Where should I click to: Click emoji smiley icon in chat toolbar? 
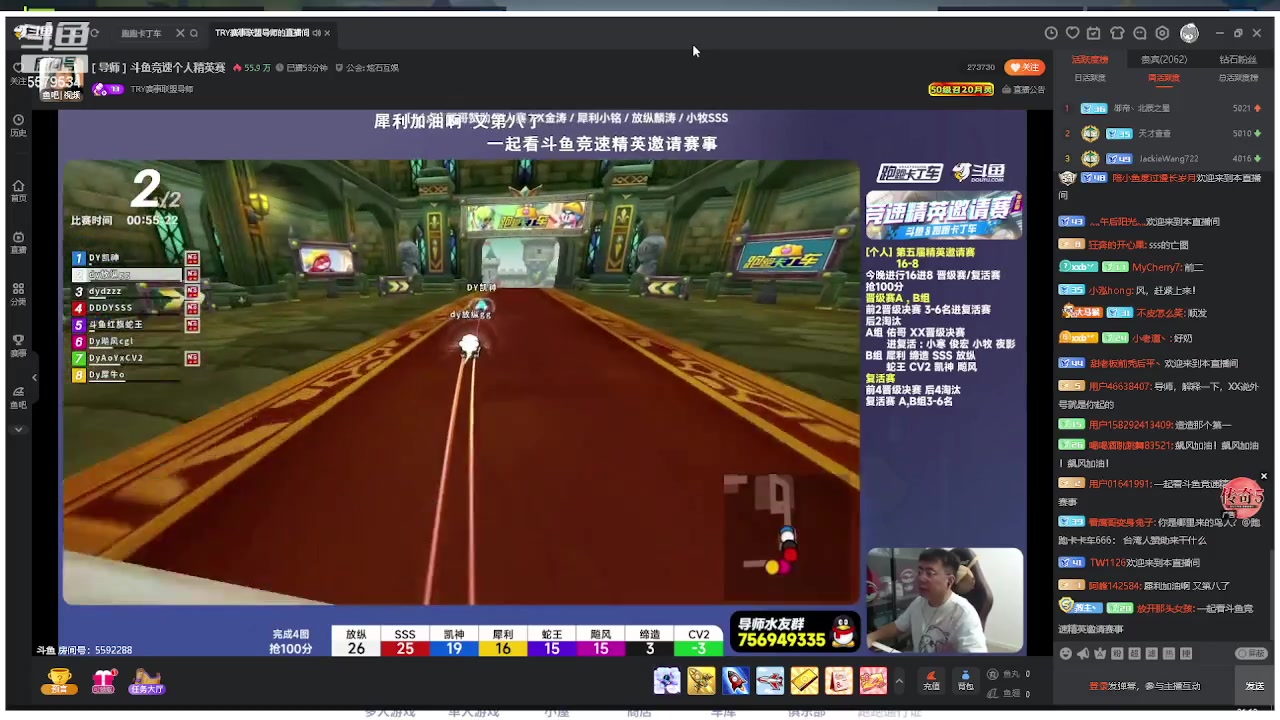tap(1066, 654)
